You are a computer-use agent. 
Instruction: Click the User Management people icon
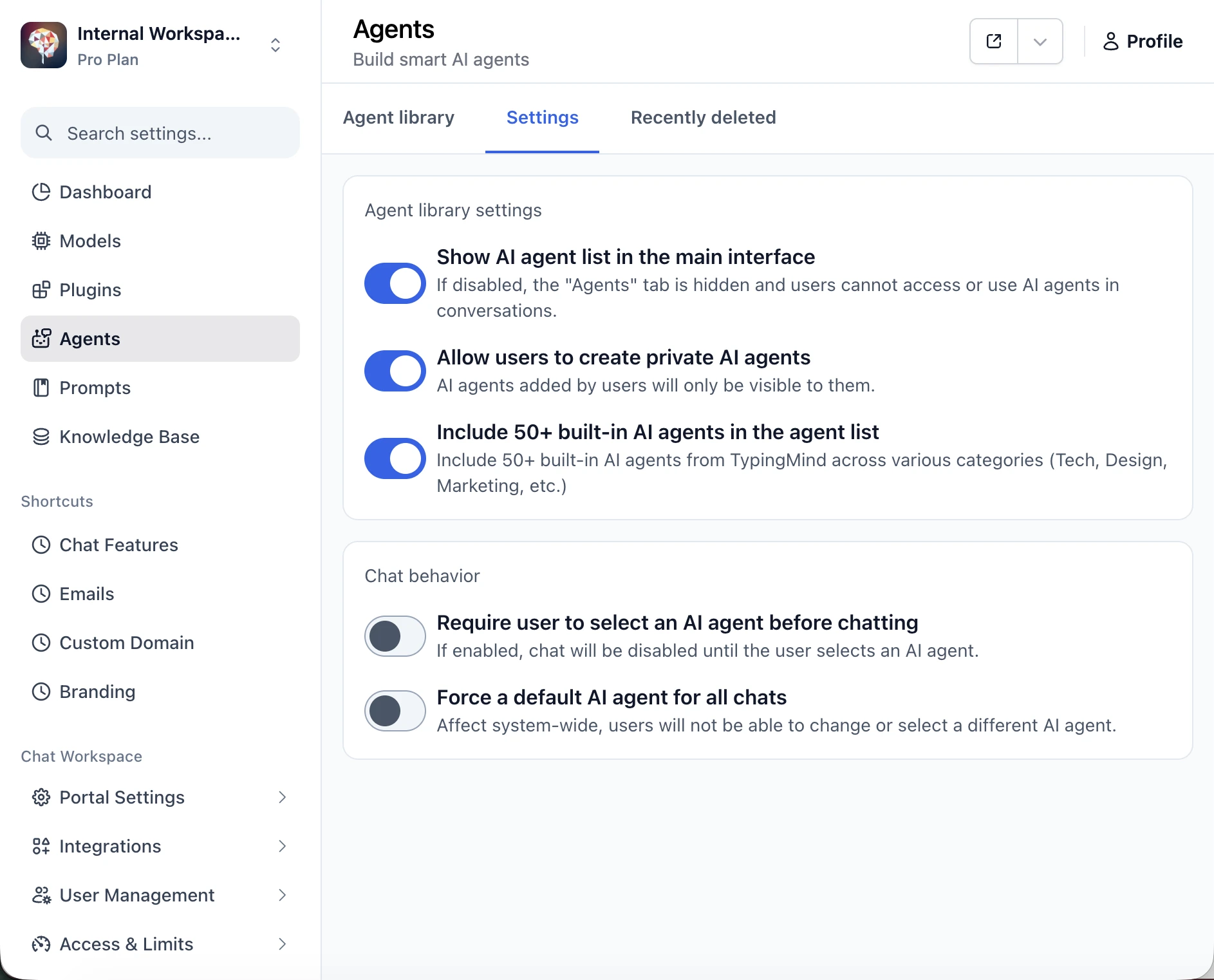[41, 895]
